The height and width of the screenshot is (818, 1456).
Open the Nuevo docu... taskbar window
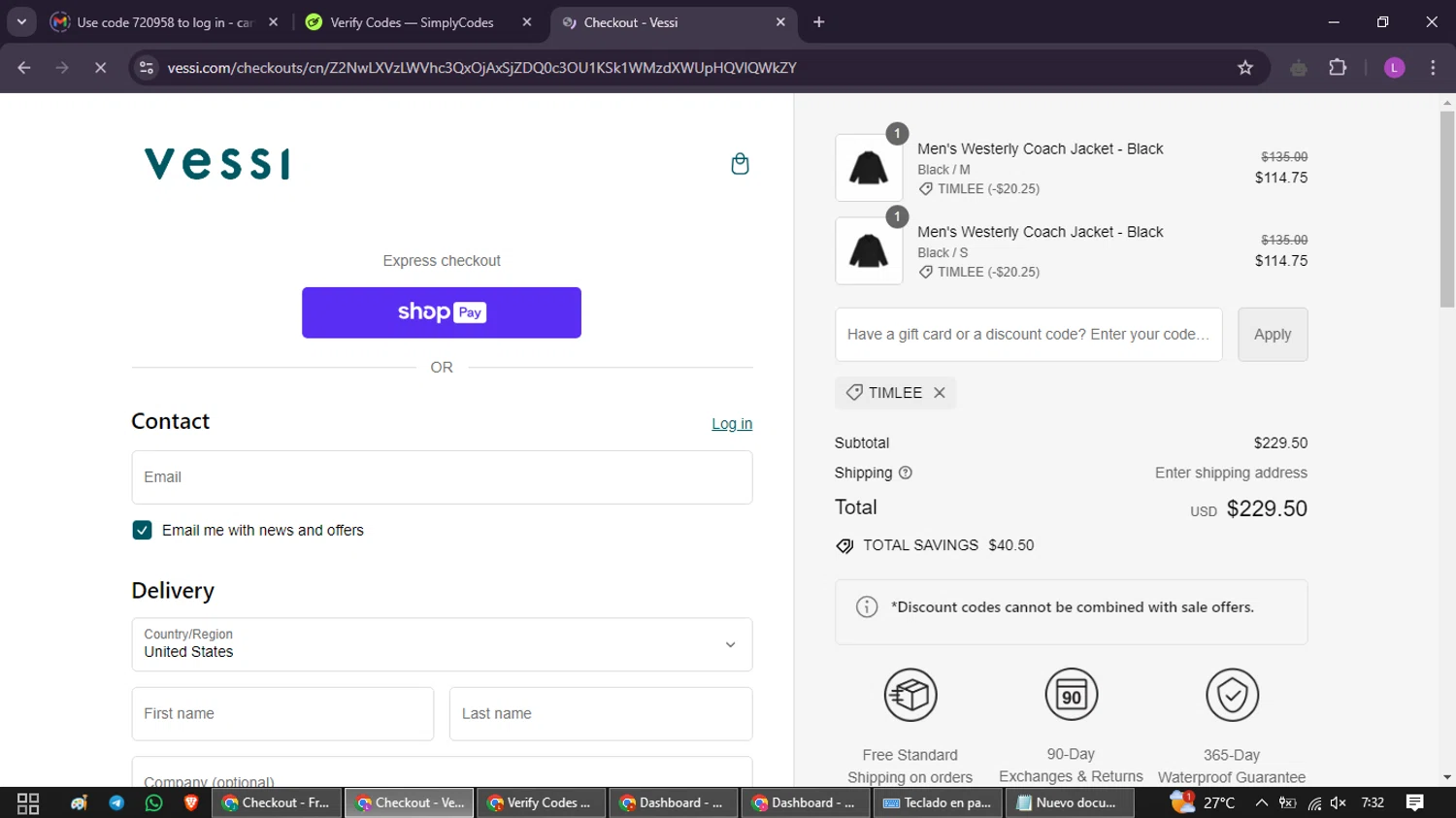click(1070, 803)
